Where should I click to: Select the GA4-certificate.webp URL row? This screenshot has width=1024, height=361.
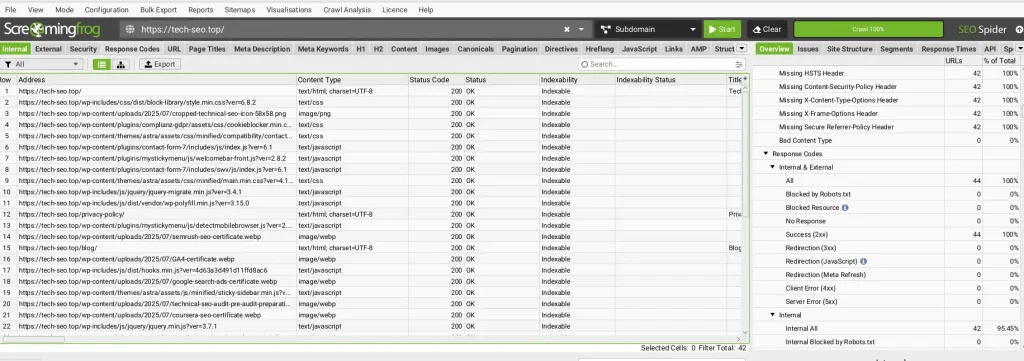pos(372,259)
